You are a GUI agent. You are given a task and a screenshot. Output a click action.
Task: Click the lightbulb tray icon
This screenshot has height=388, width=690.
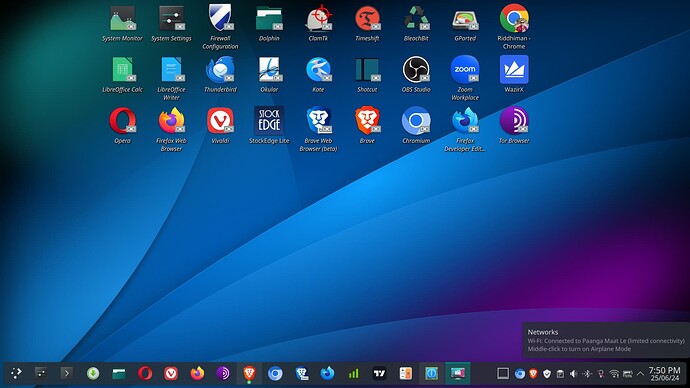(x=601, y=374)
